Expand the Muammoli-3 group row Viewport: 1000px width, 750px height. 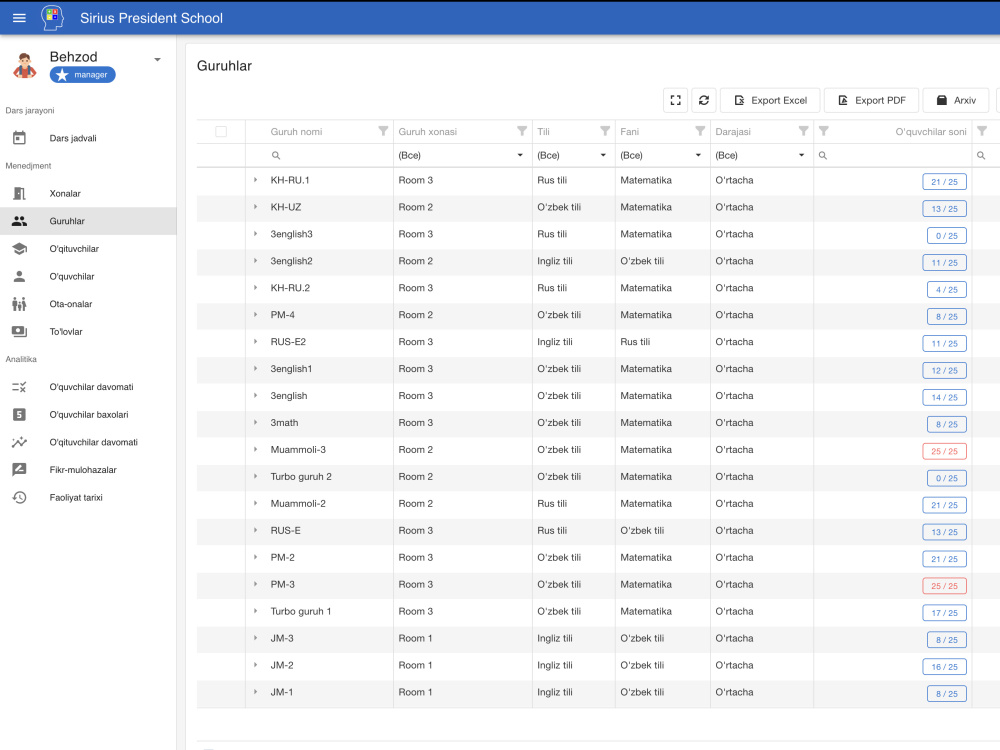pyautogui.click(x=256, y=450)
